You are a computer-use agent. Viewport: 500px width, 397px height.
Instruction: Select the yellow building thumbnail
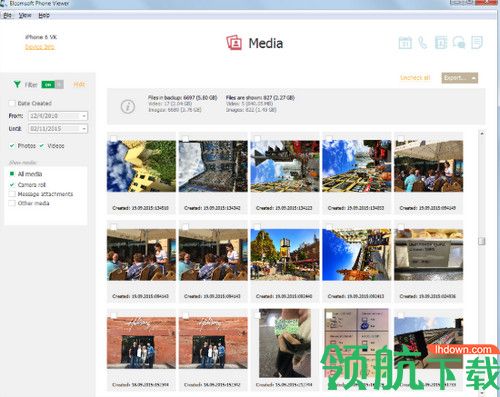point(141,166)
